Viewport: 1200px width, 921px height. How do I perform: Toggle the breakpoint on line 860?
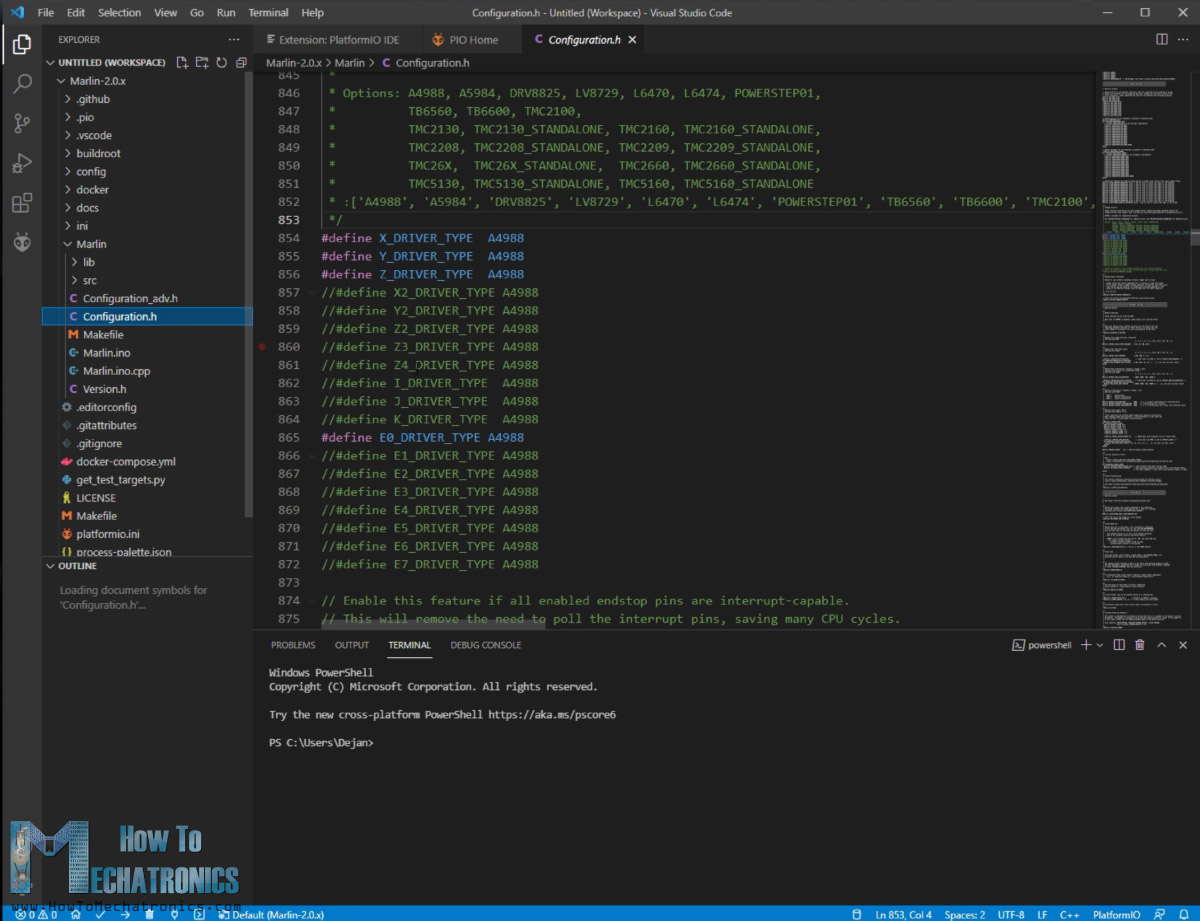[x=263, y=347]
